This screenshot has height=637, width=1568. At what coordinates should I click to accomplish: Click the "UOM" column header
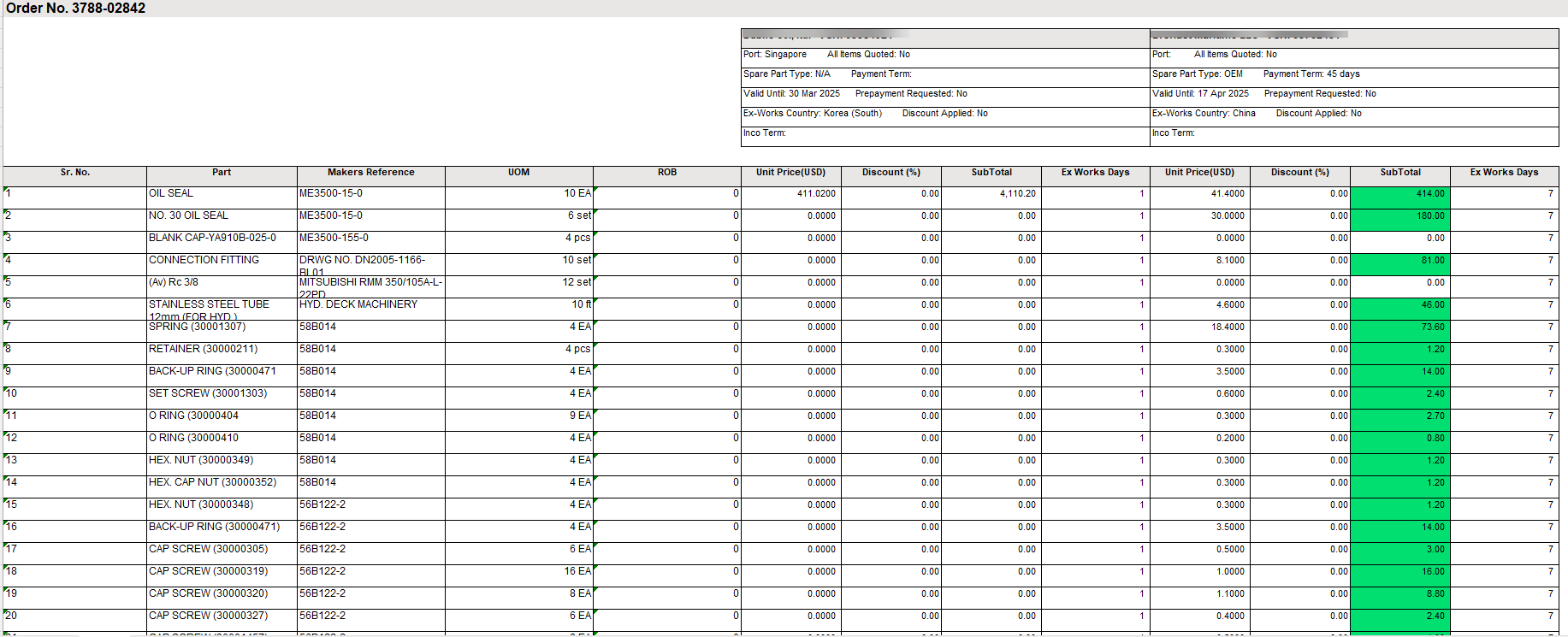(x=518, y=173)
